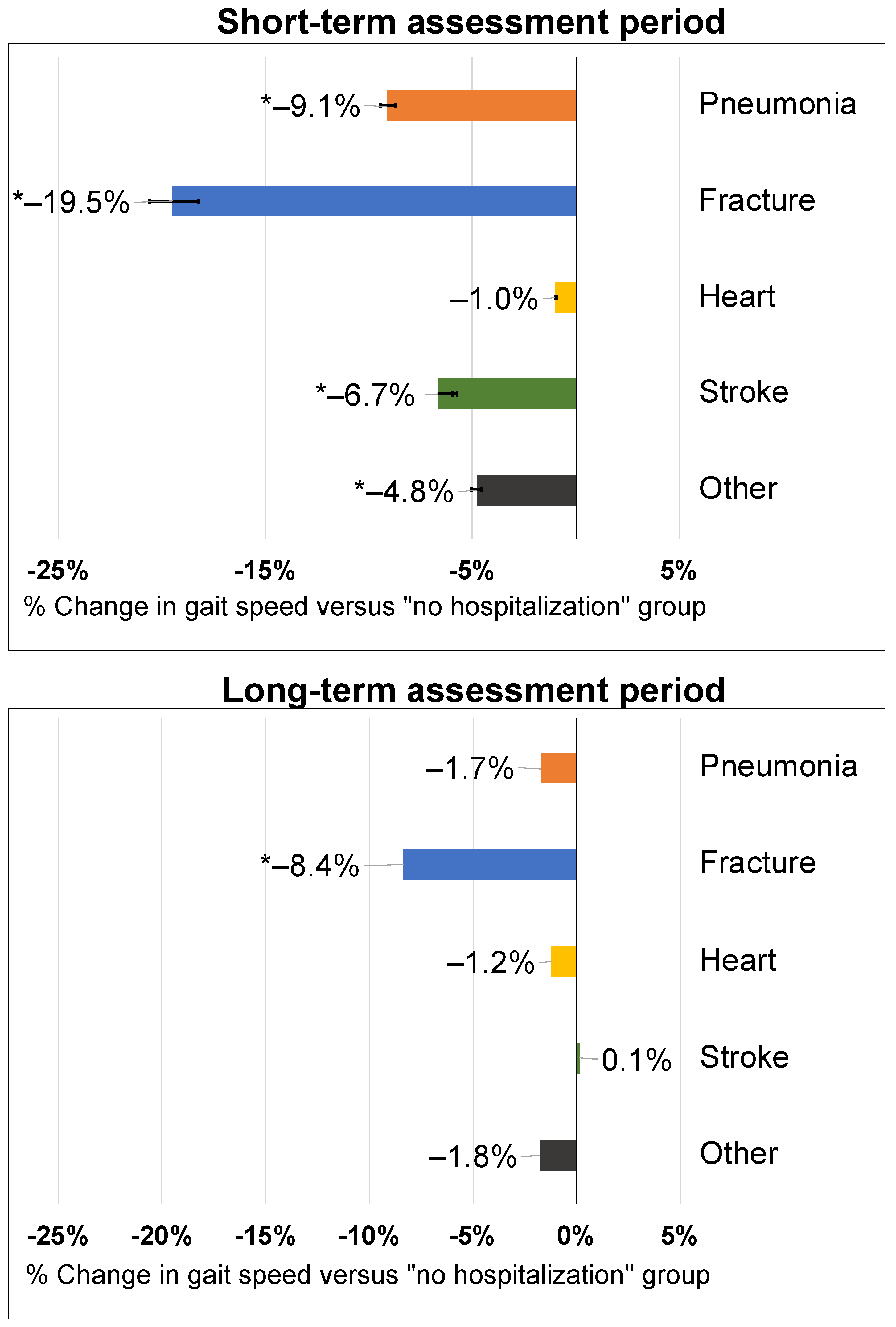Select the dark Other bar in short-term chart
The height and width of the screenshot is (1327, 896).
click(x=526, y=490)
